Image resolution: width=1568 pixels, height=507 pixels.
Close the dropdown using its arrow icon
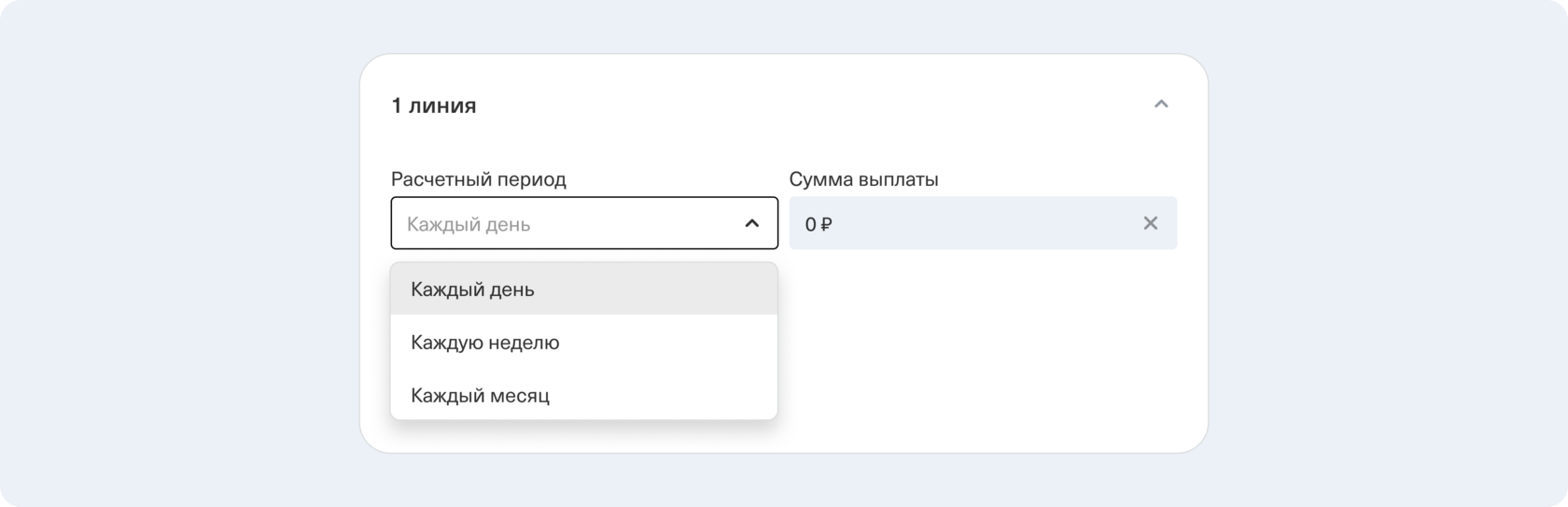(x=751, y=223)
